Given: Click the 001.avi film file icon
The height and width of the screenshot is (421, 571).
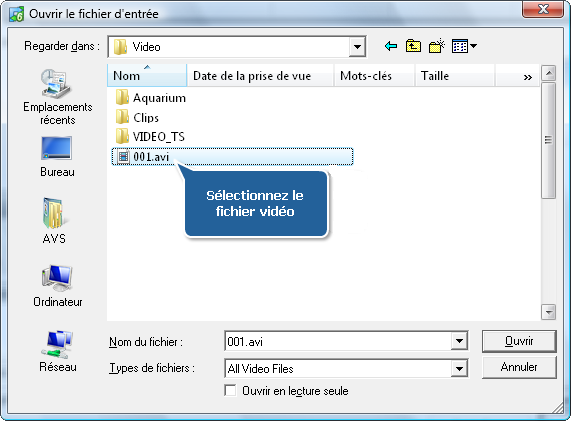Looking at the screenshot, I should (x=123, y=157).
